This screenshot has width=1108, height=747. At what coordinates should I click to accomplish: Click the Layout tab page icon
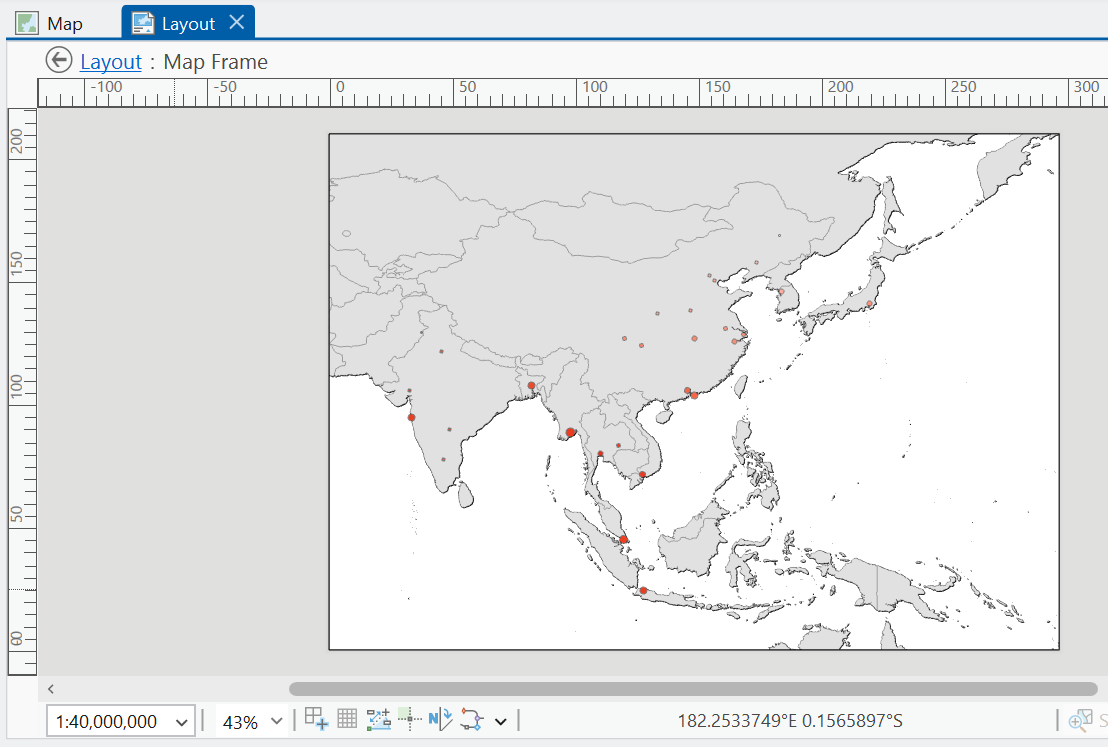[x=143, y=23]
